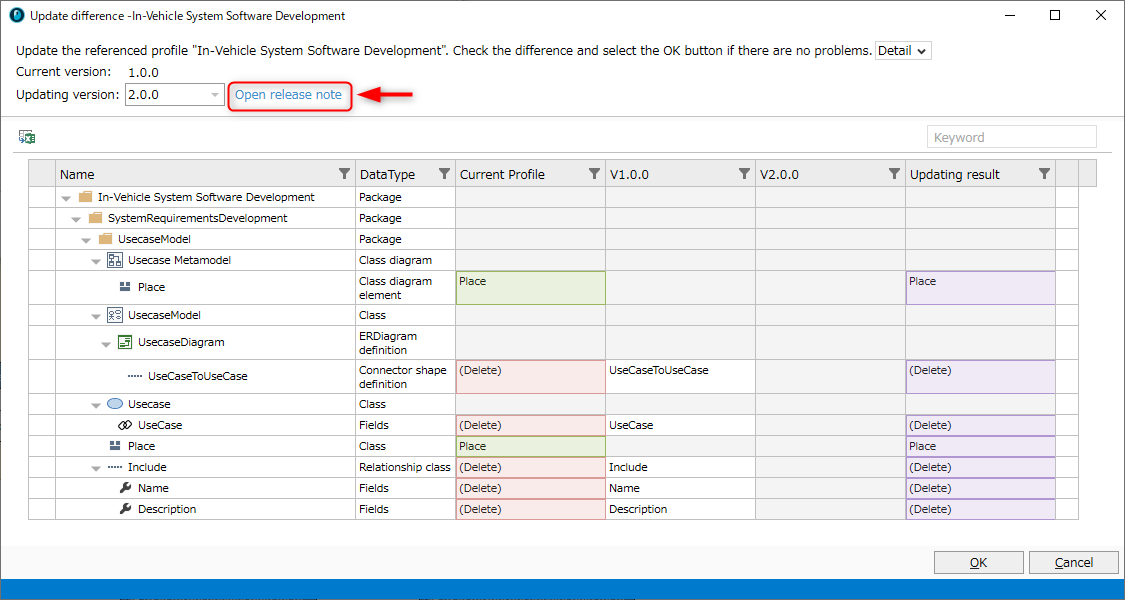Collapse the UsecaseDiagram node
Image resolution: width=1125 pixels, height=600 pixels.
pyautogui.click(x=106, y=344)
